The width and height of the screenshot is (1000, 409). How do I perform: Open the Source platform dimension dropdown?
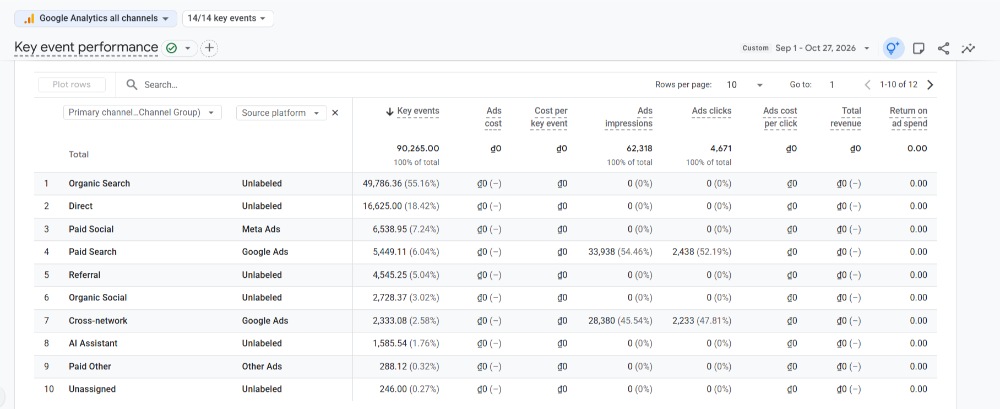coord(281,113)
